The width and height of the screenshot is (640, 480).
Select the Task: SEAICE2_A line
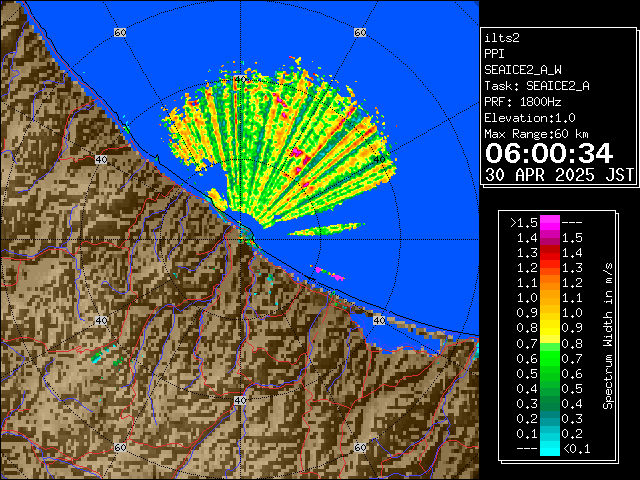point(537,86)
